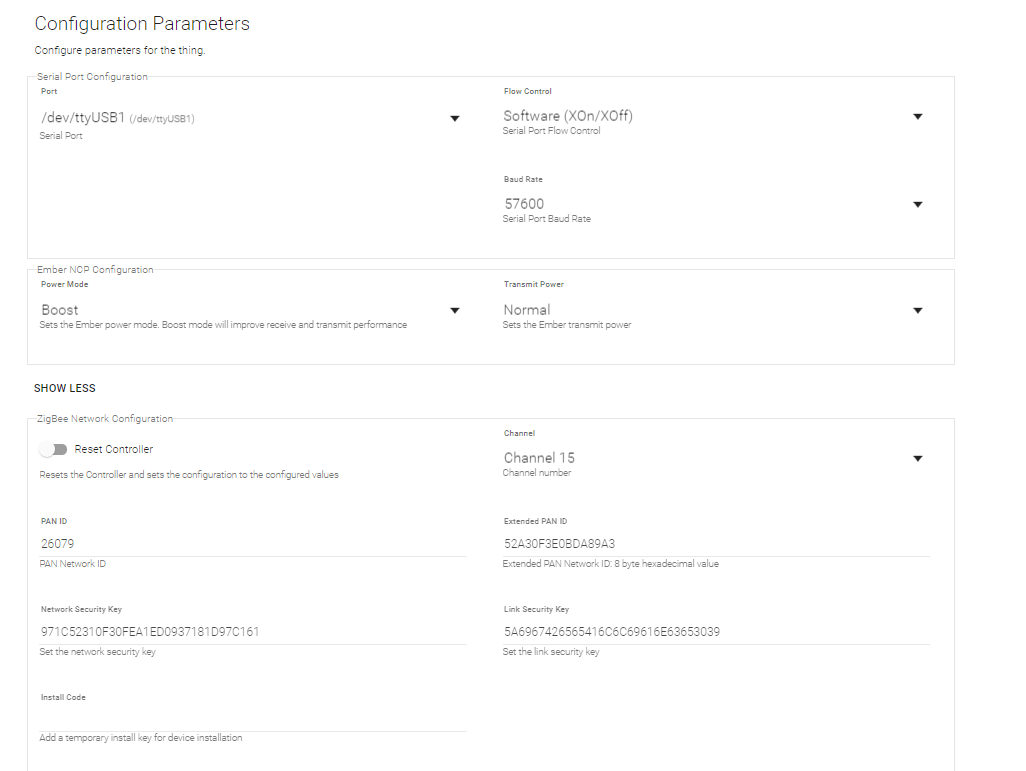
Task: Click the Reset Controller label text
Action: tap(114, 450)
